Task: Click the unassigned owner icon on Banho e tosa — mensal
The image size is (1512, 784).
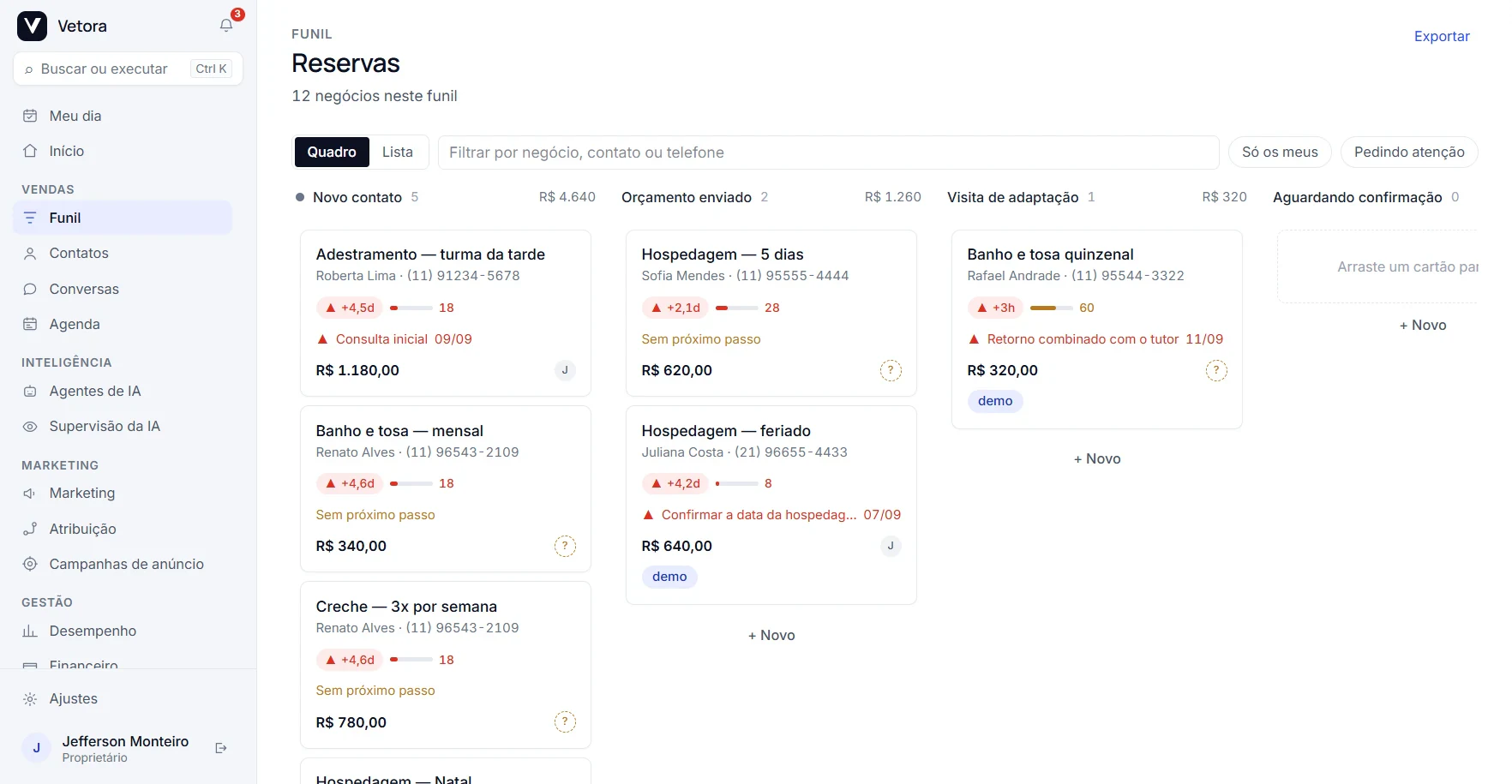Action: pyautogui.click(x=565, y=546)
